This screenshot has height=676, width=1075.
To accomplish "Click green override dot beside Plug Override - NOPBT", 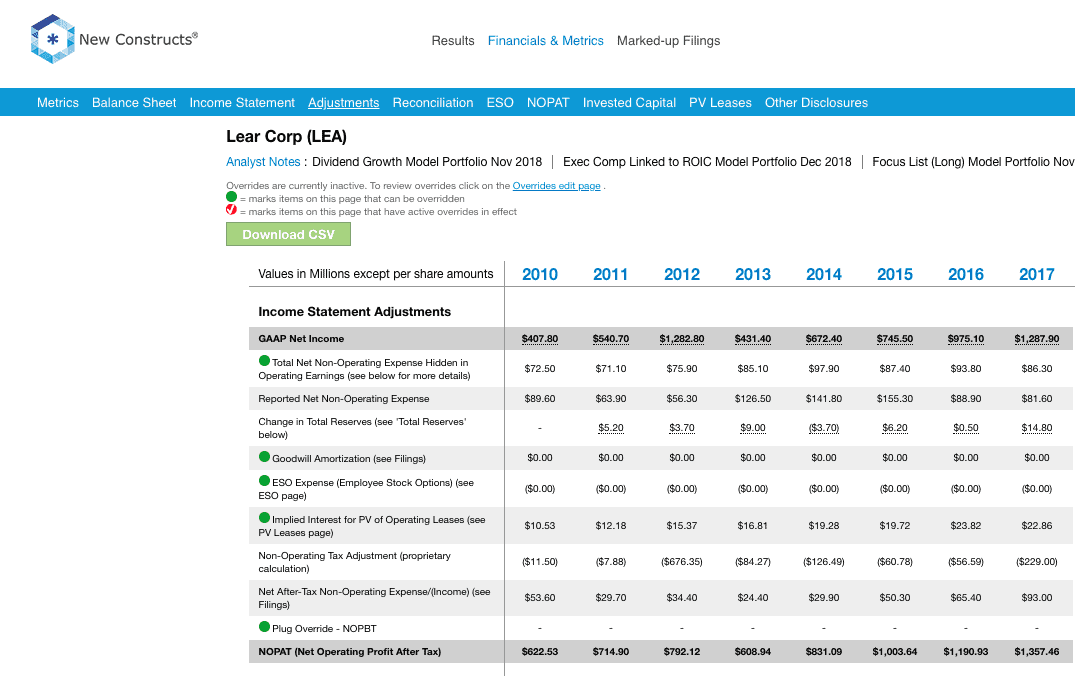I will (264, 627).
